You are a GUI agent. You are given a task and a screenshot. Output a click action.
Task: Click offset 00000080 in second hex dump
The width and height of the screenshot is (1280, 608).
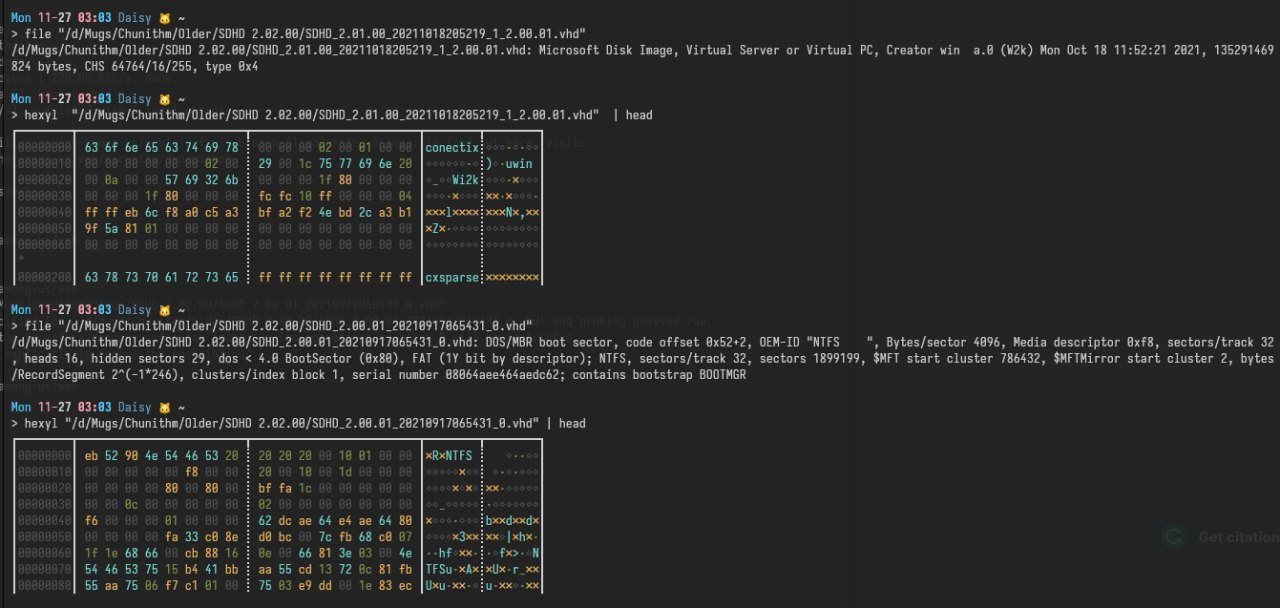(x=44, y=585)
